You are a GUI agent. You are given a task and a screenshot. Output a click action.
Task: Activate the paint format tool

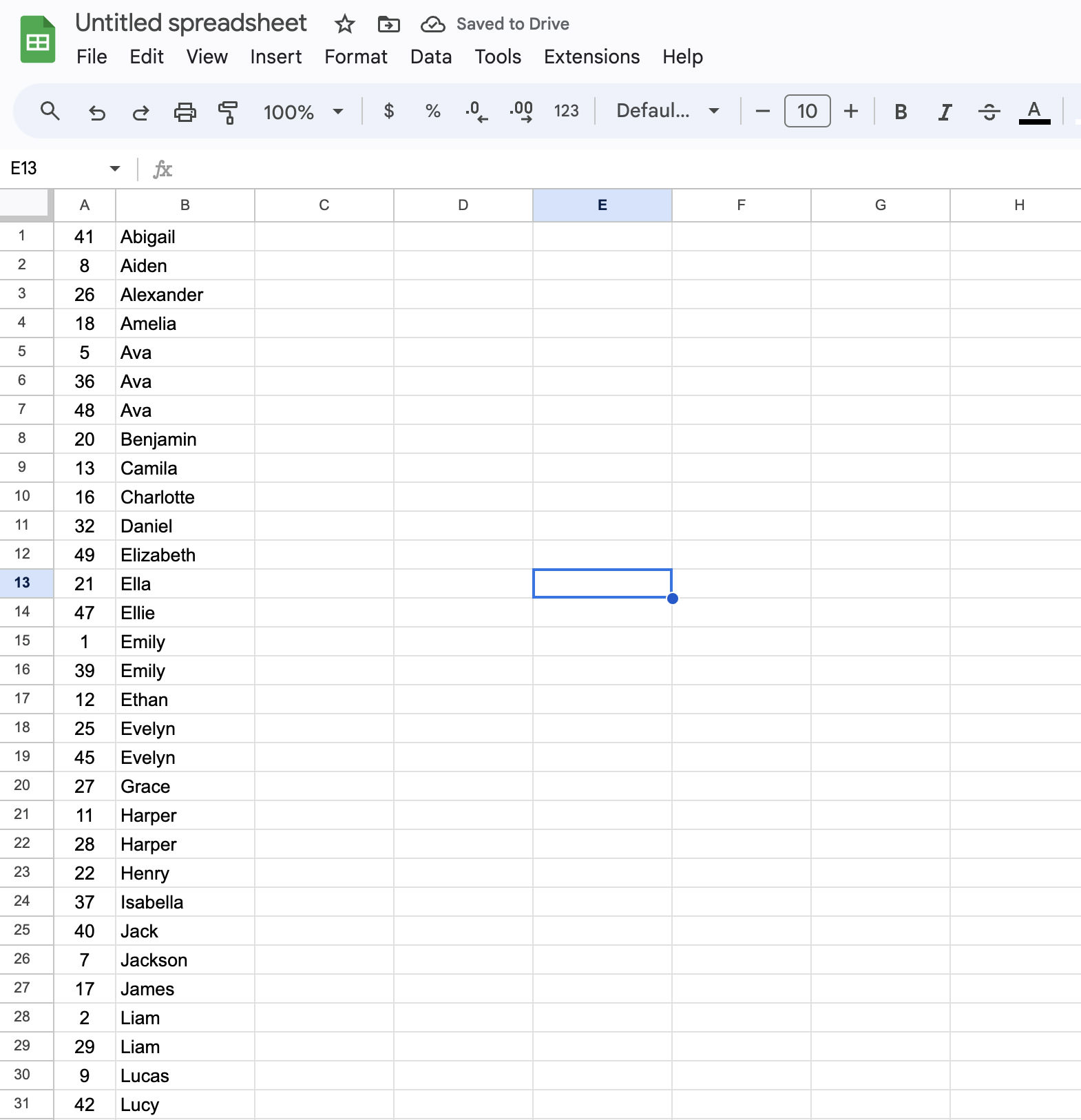coord(228,112)
